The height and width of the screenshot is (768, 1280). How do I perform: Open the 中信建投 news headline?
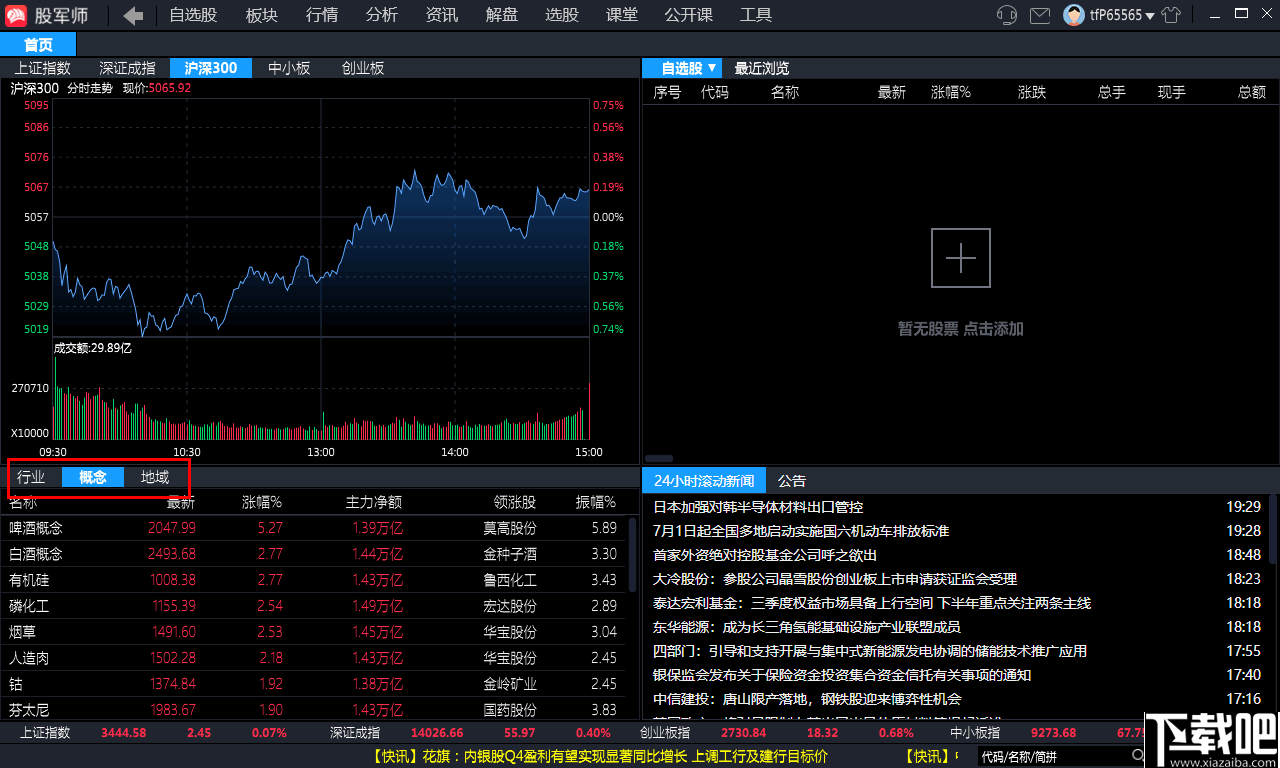point(807,699)
